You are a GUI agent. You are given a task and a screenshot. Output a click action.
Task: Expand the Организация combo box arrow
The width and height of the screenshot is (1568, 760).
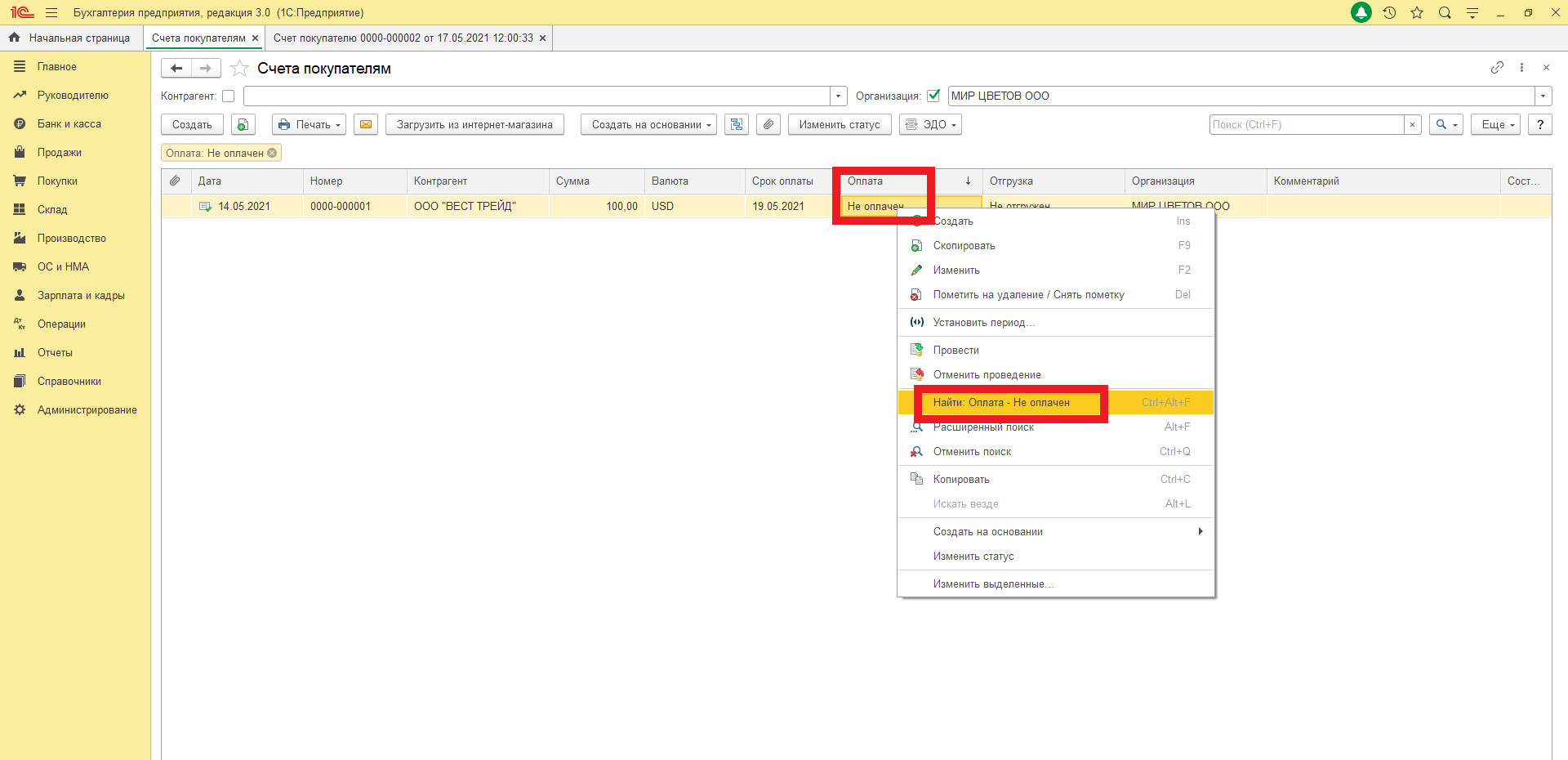(x=1543, y=96)
